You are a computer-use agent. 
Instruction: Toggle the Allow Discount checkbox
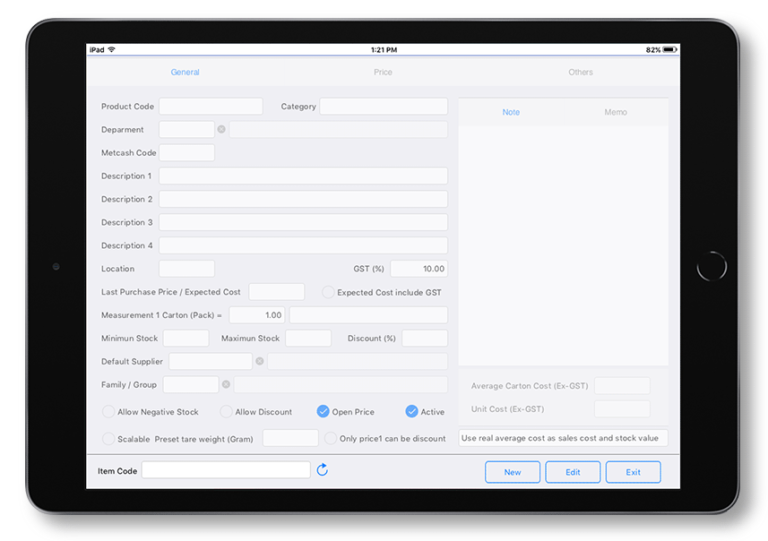pos(227,411)
